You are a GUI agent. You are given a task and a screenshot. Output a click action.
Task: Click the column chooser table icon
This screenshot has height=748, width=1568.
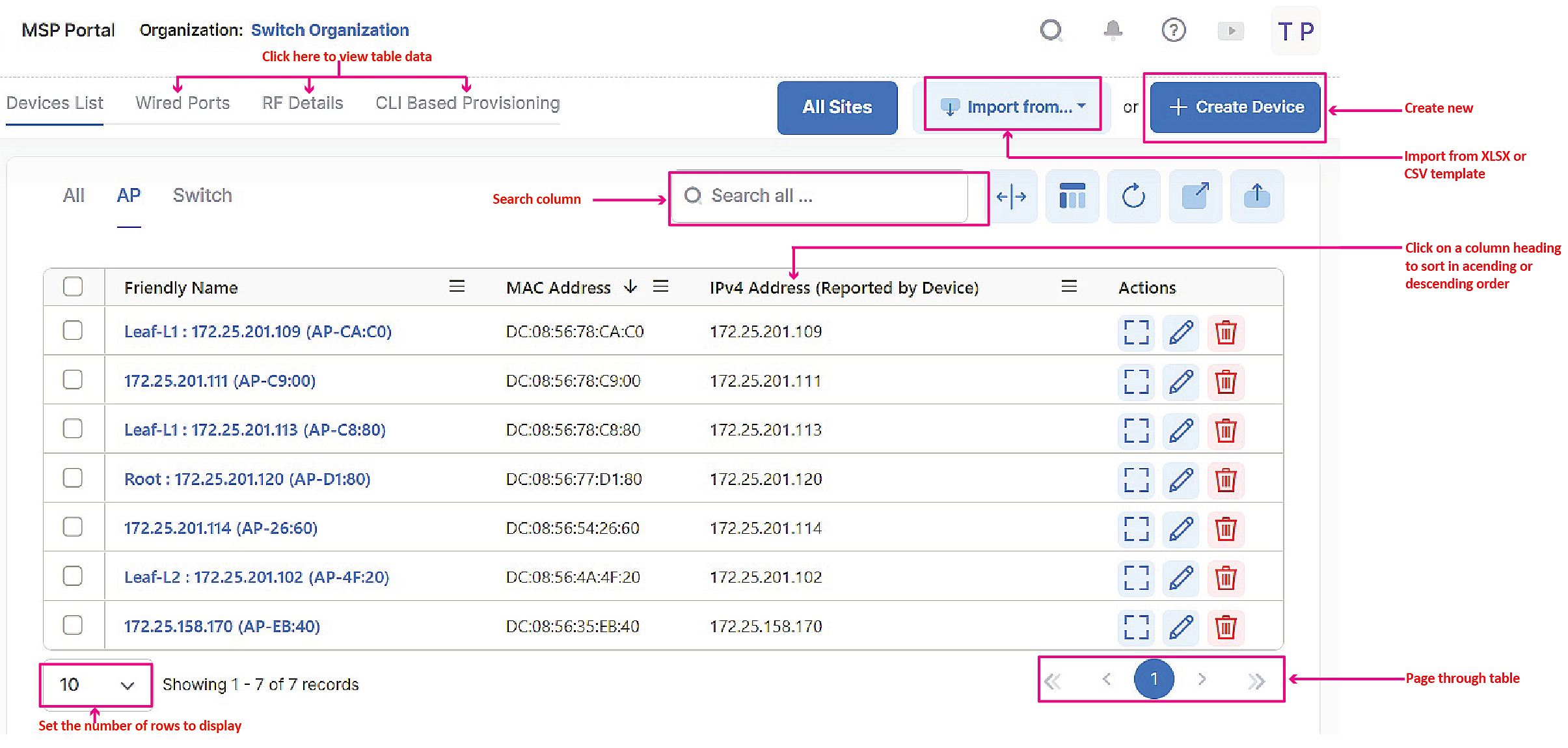pyautogui.click(x=1072, y=196)
